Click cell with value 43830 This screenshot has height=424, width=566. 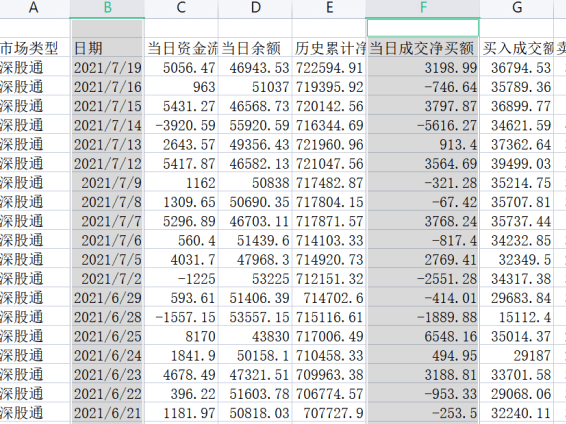(x=255, y=336)
